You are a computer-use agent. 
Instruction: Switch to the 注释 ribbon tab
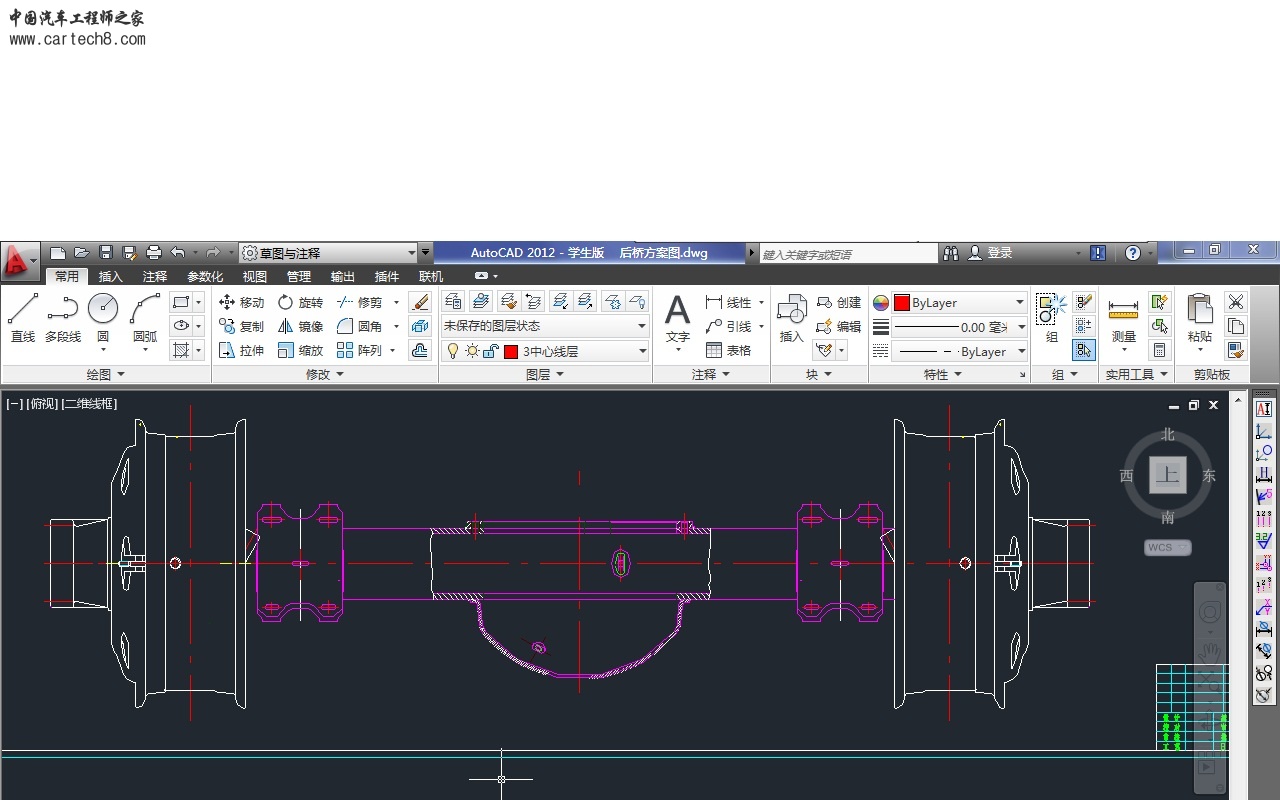(x=155, y=277)
